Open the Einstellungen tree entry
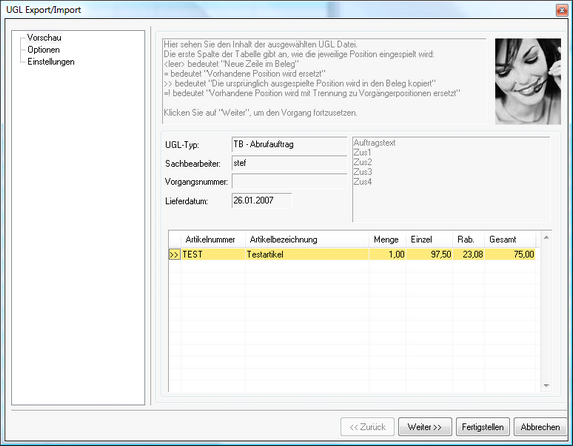573x446 pixels. 51,62
